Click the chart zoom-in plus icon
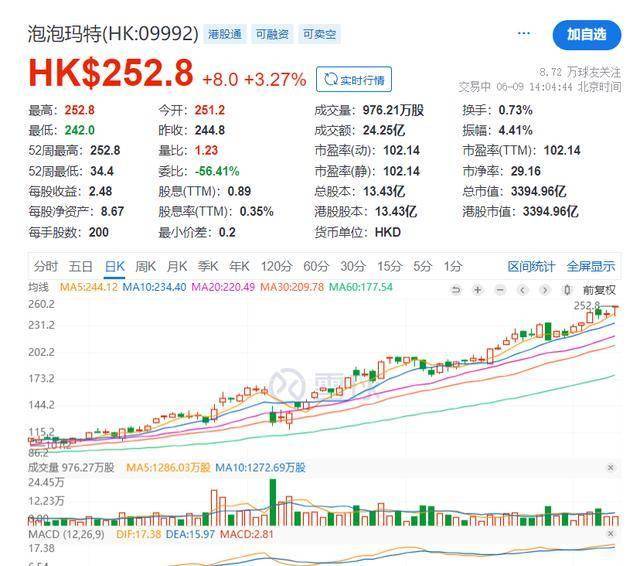Viewport: 640px width, 566px height. [x=478, y=290]
